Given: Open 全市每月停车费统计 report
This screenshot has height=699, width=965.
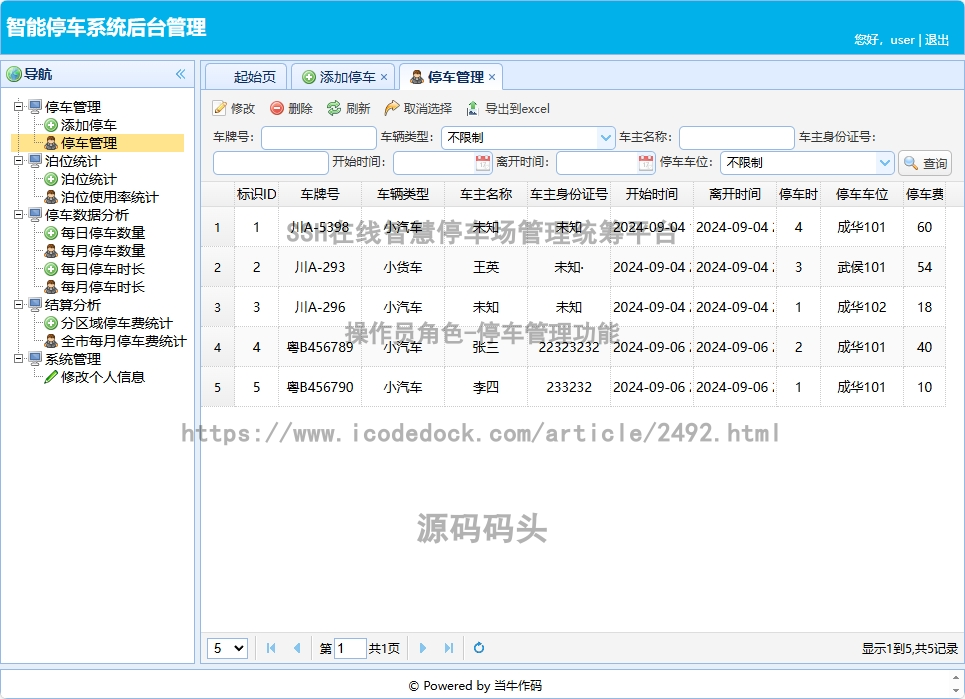Looking at the screenshot, I should [123, 341].
